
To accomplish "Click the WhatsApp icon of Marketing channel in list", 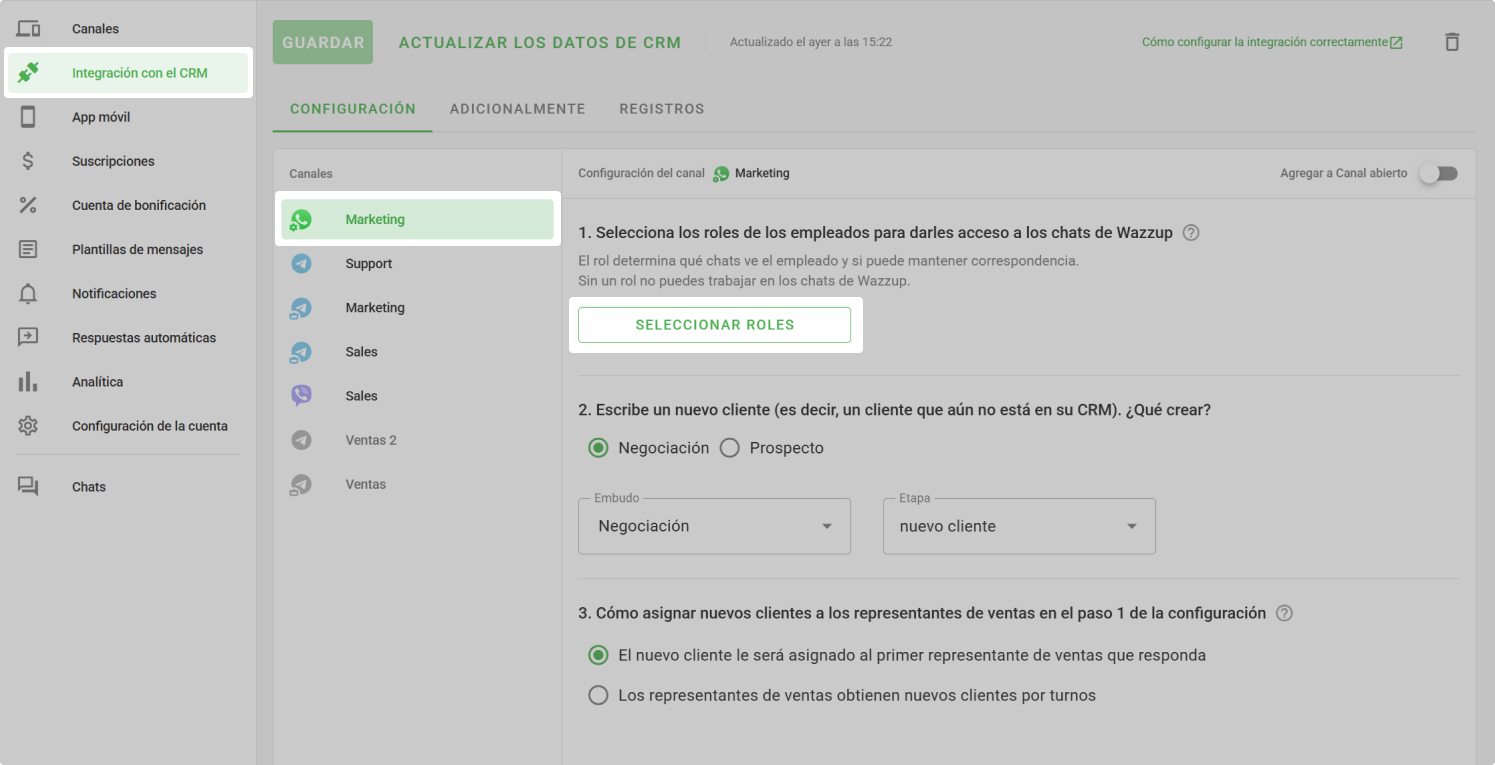I will click(x=300, y=220).
